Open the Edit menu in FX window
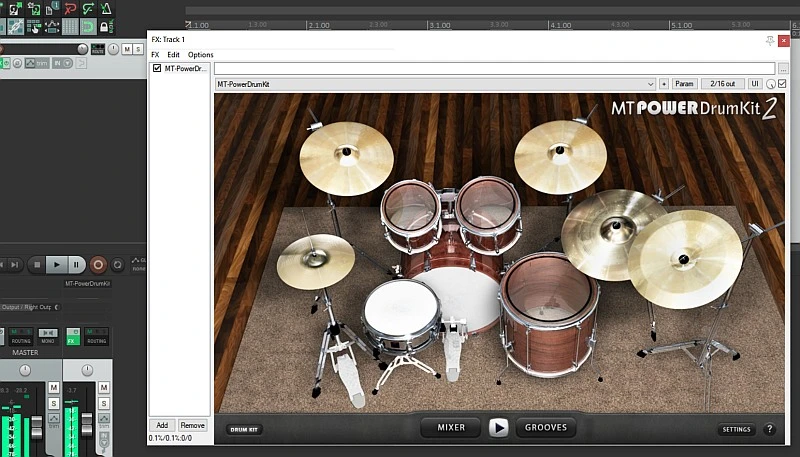Image resolution: width=800 pixels, height=457 pixels. [173, 55]
